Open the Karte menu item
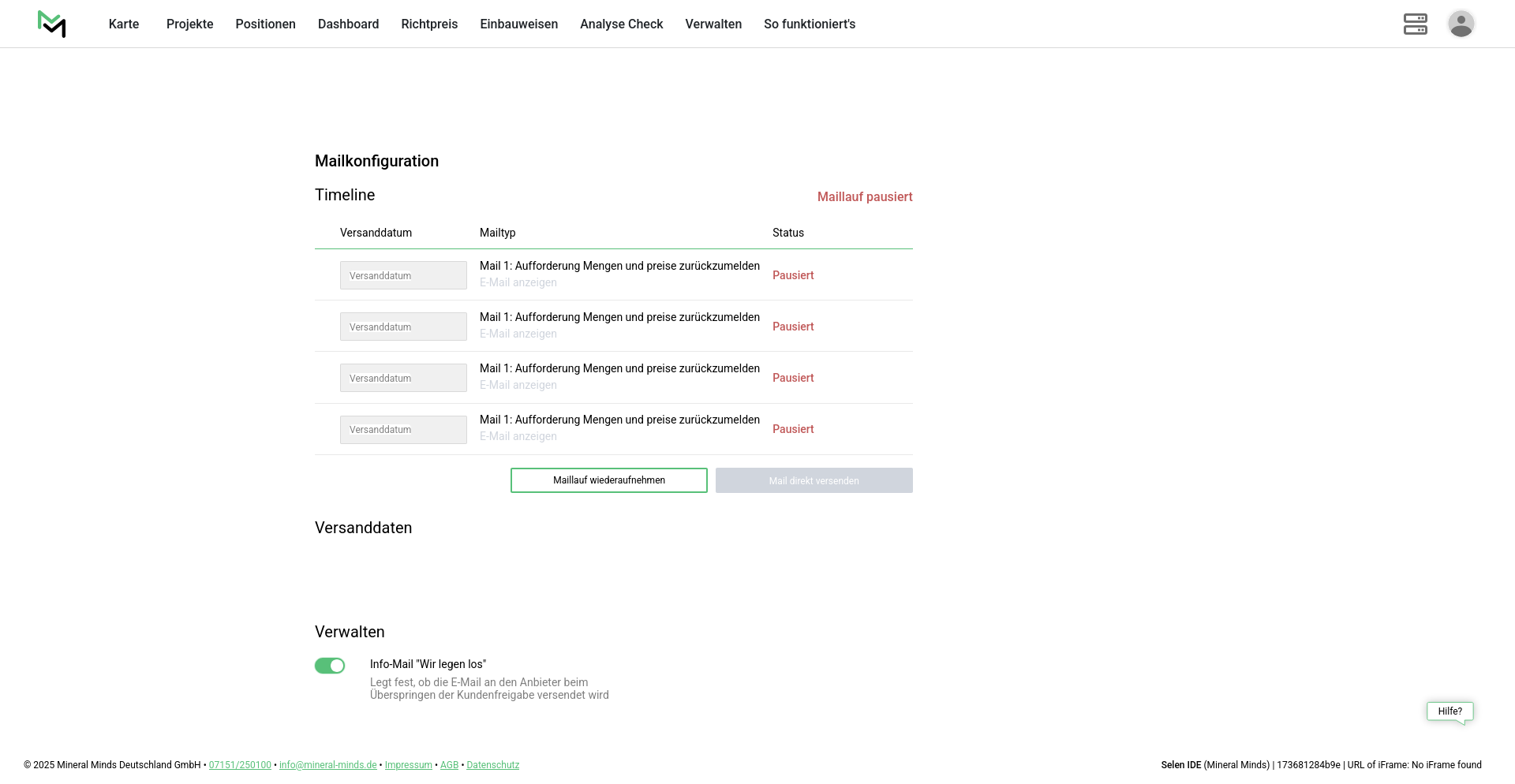 pyautogui.click(x=124, y=24)
